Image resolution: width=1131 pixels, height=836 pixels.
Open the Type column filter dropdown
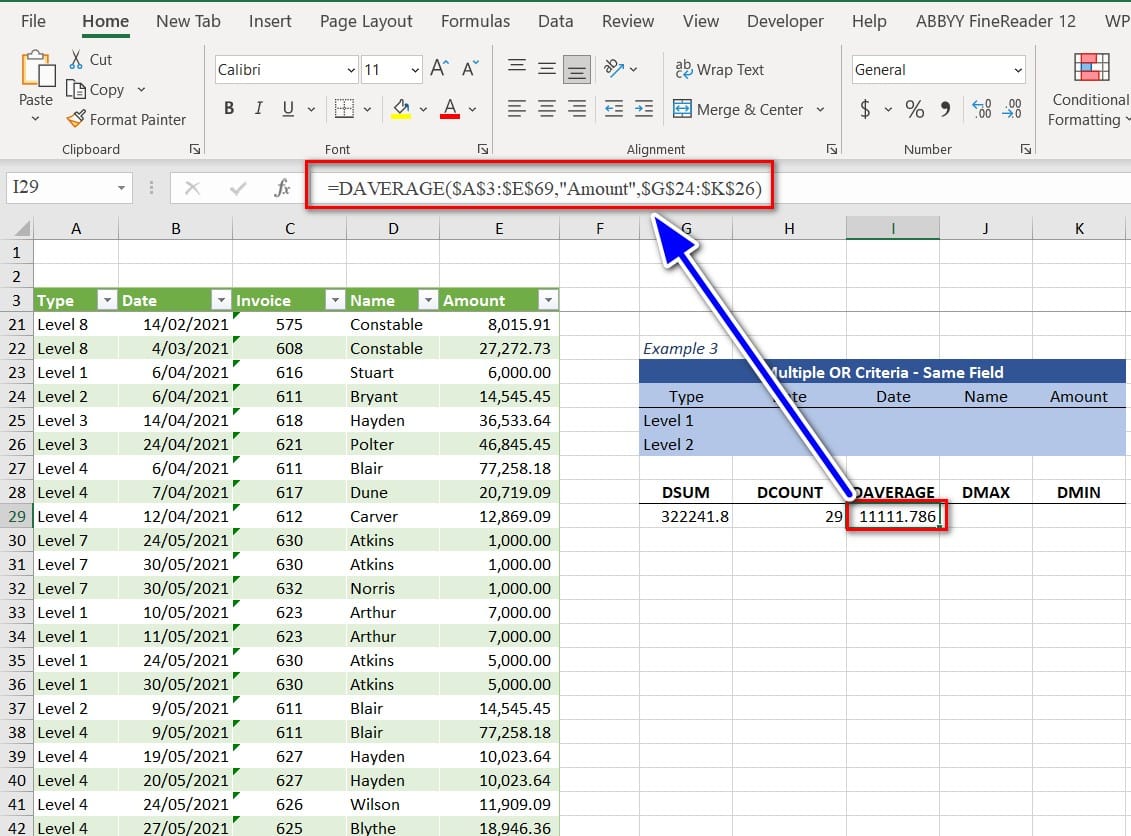coord(106,300)
